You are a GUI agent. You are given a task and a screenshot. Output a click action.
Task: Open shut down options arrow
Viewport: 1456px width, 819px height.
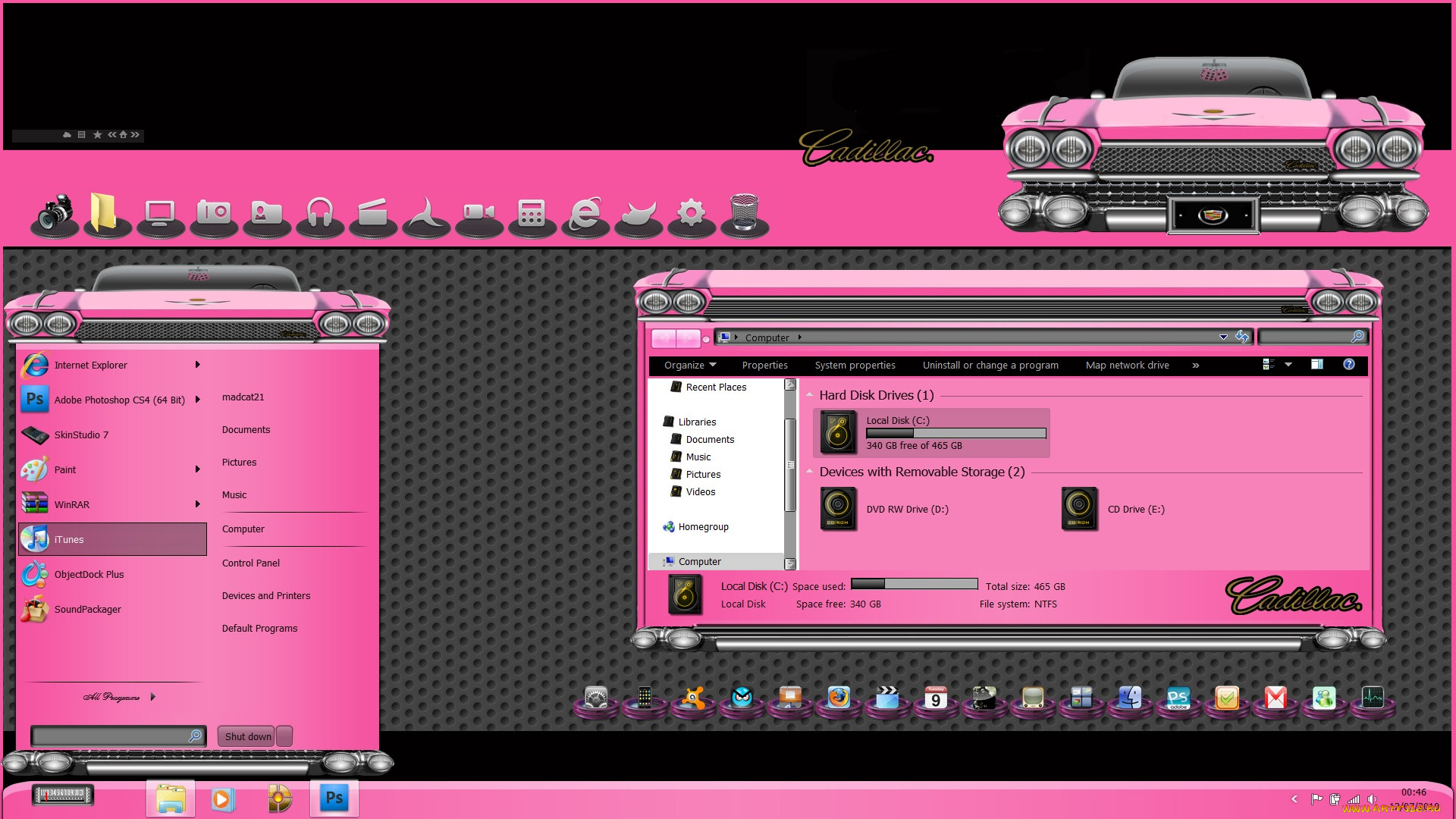[284, 736]
